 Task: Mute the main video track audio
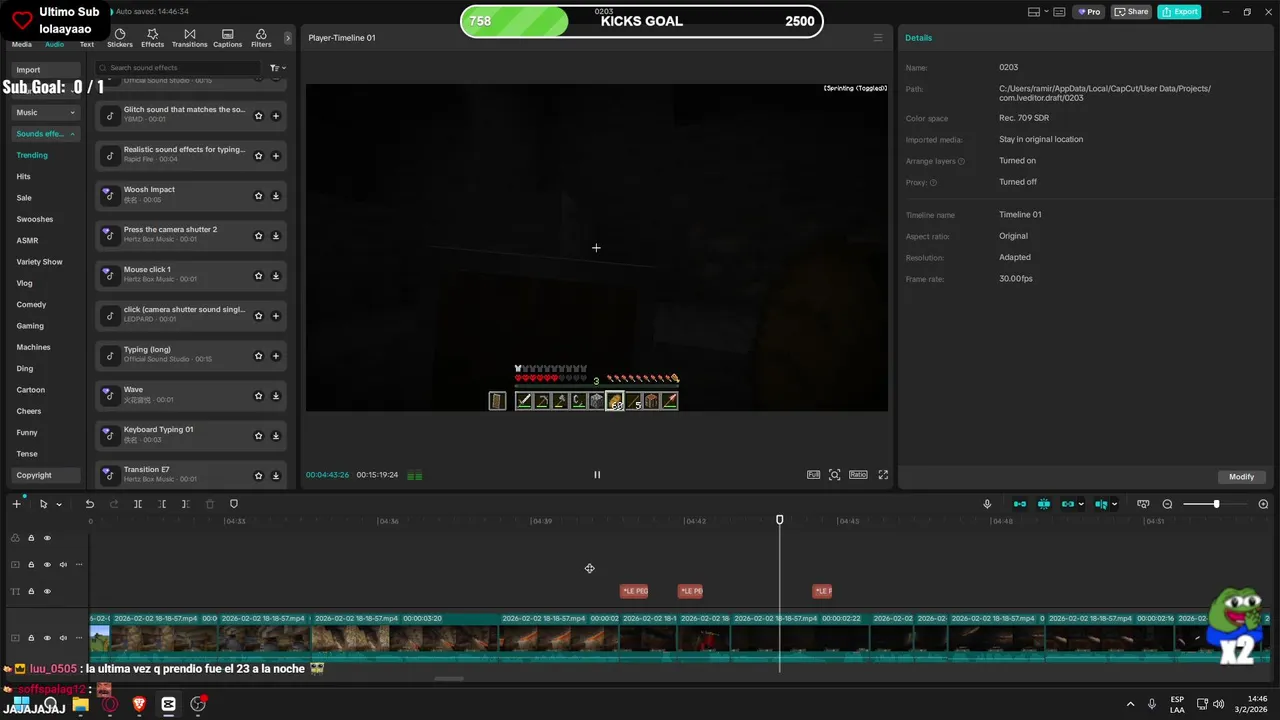(63, 638)
